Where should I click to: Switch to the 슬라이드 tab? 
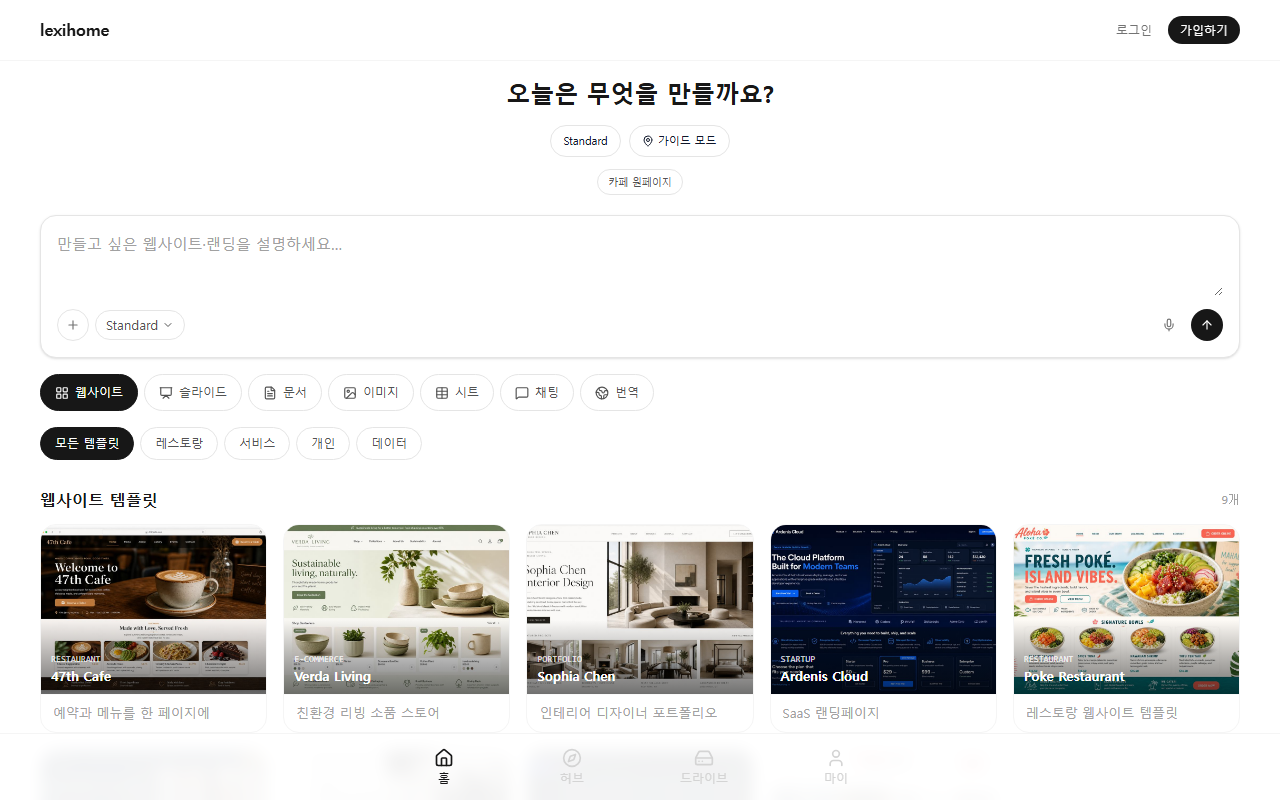193,393
